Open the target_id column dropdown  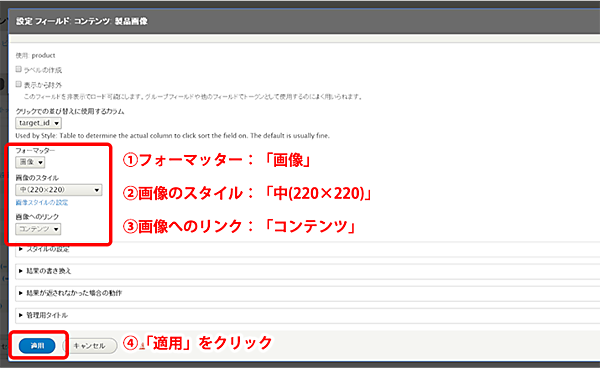click(x=38, y=123)
